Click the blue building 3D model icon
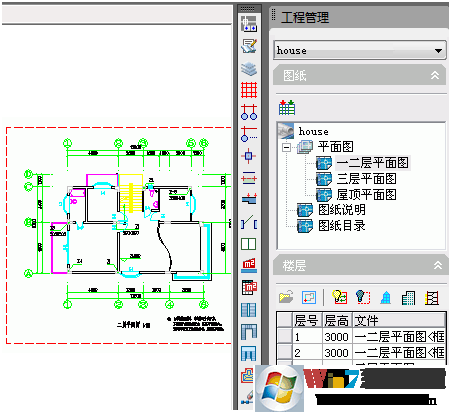Viewport: 451px width, 412px height. tap(386, 297)
